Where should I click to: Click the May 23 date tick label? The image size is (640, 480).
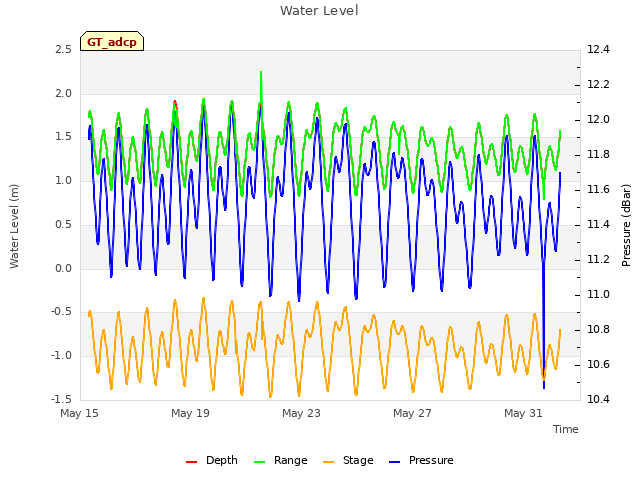(301, 413)
